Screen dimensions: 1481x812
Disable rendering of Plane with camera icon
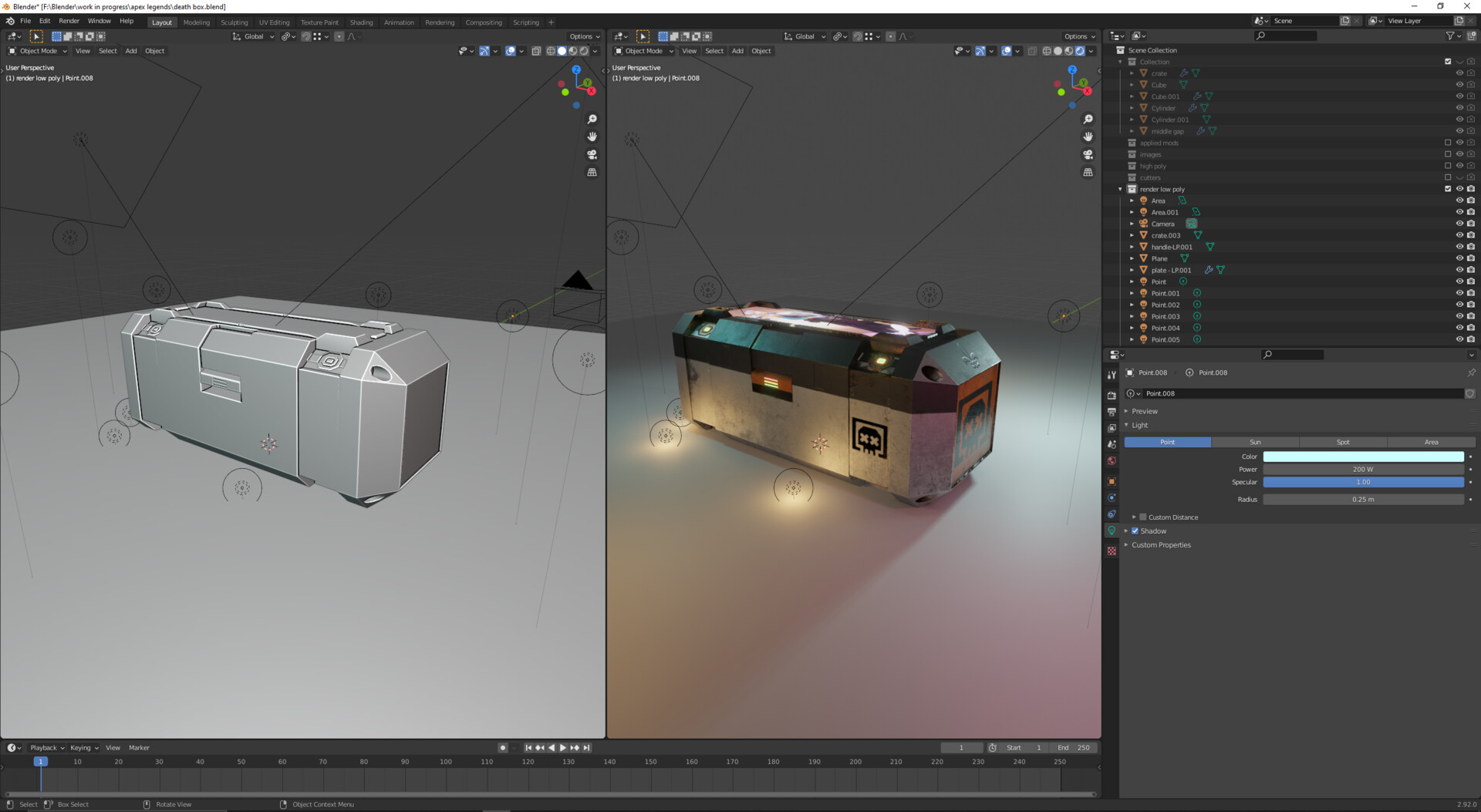click(1471, 258)
